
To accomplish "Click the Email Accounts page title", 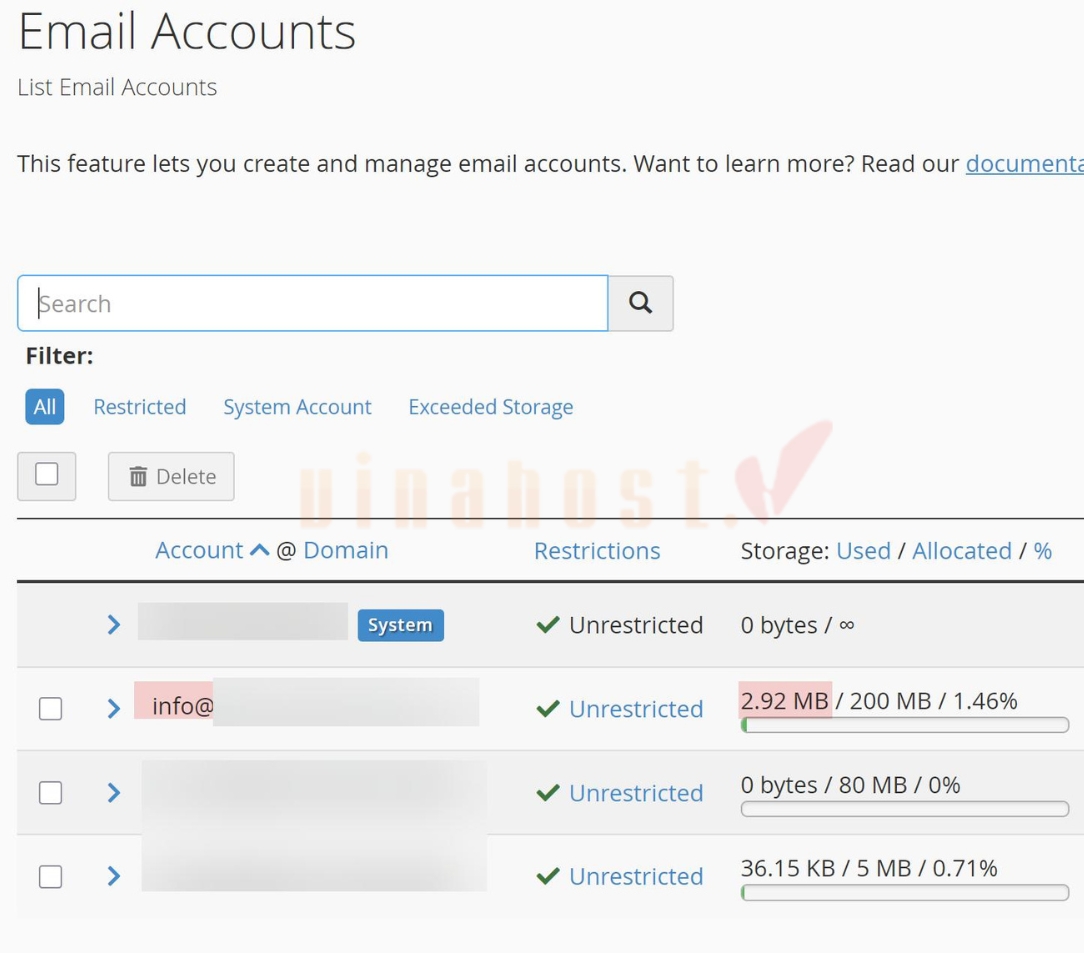I will tap(187, 32).
